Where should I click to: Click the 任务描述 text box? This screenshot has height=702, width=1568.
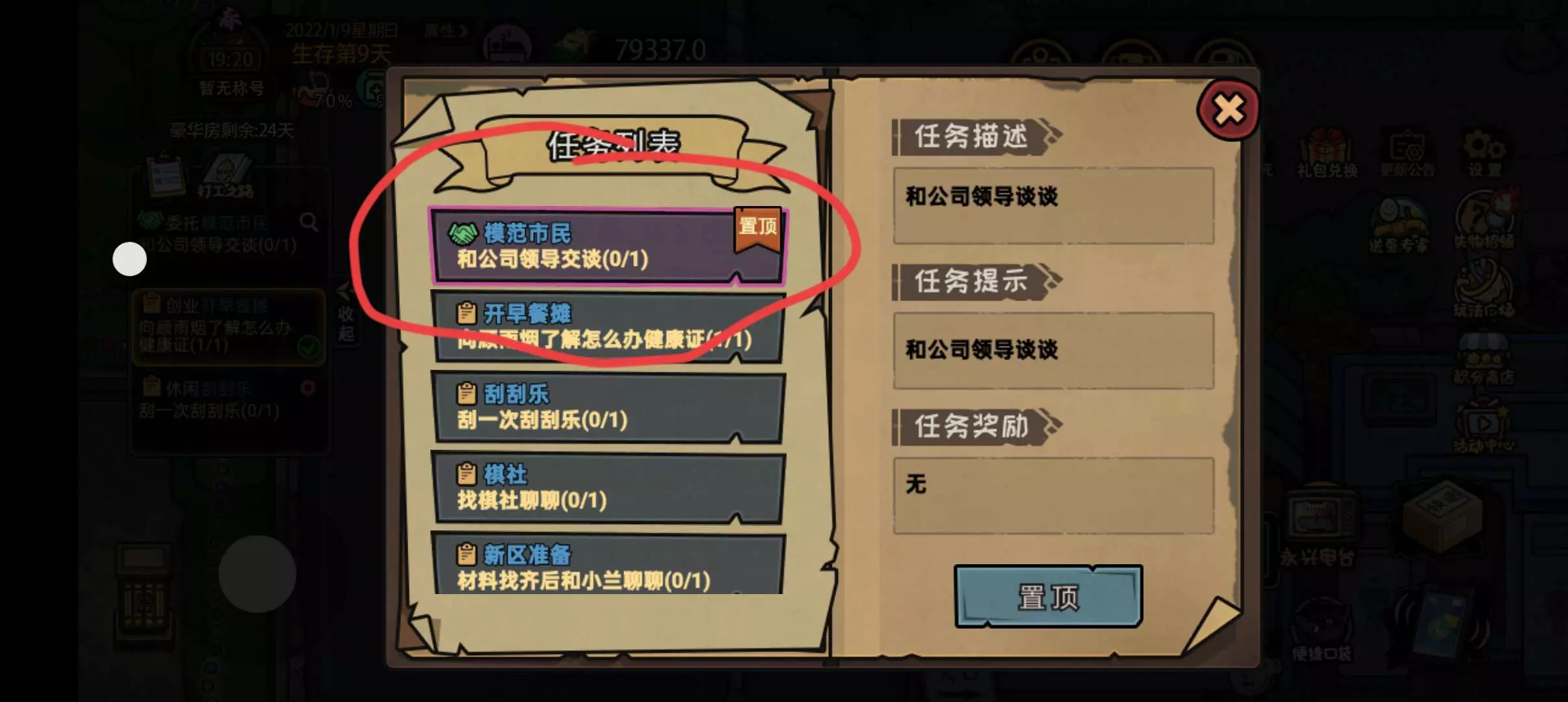1053,206
